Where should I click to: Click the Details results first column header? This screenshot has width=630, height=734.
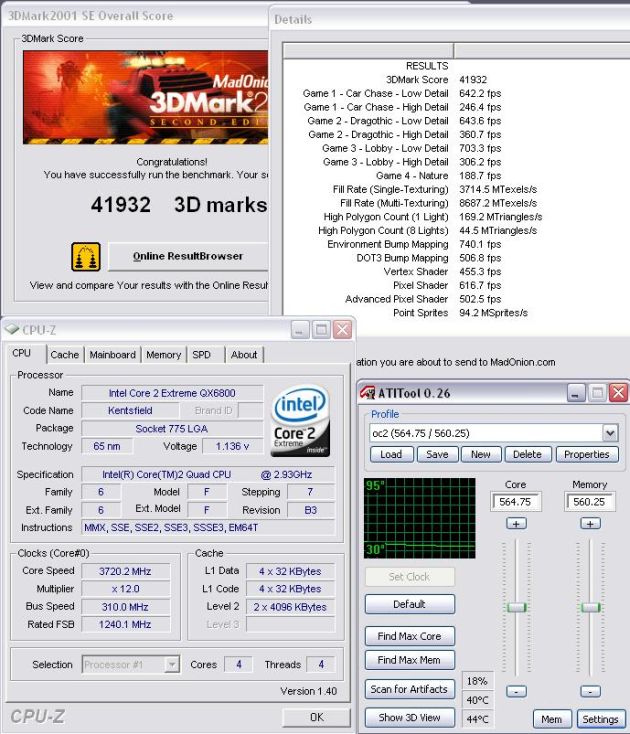pyautogui.click(x=368, y=51)
